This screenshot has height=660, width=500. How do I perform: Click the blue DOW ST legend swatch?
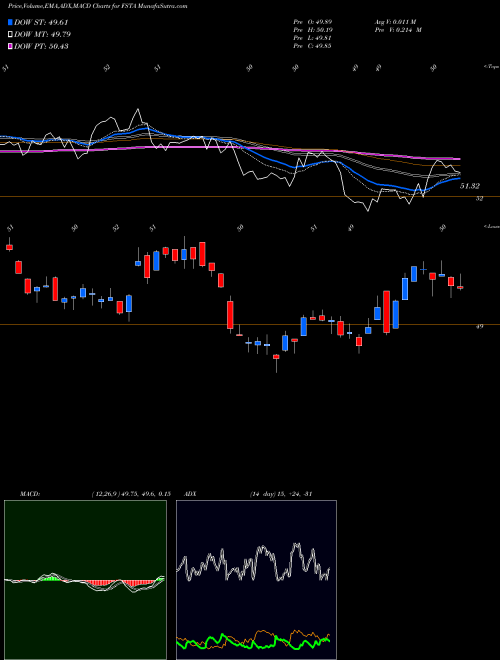tap(10, 22)
